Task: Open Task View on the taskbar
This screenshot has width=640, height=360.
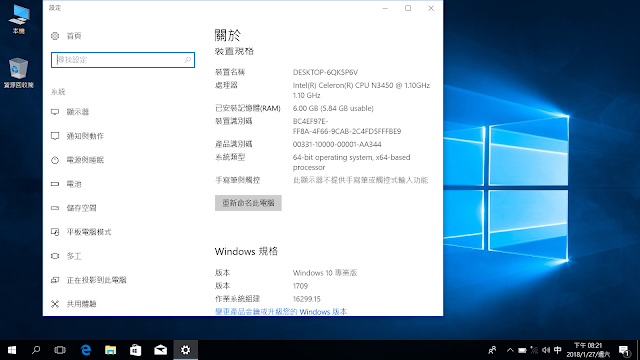Action: click(60, 350)
